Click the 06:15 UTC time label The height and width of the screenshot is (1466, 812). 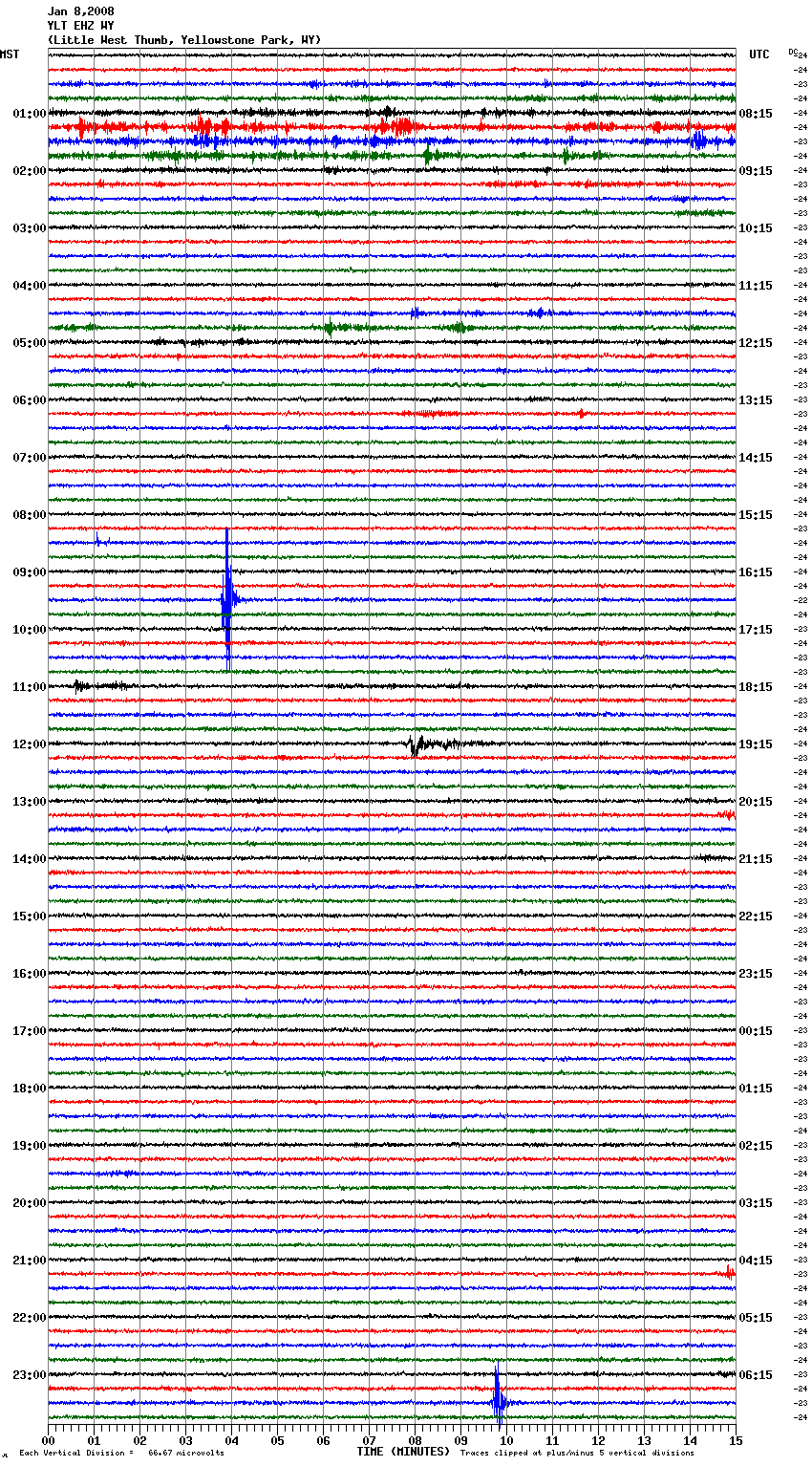(x=756, y=1375)
